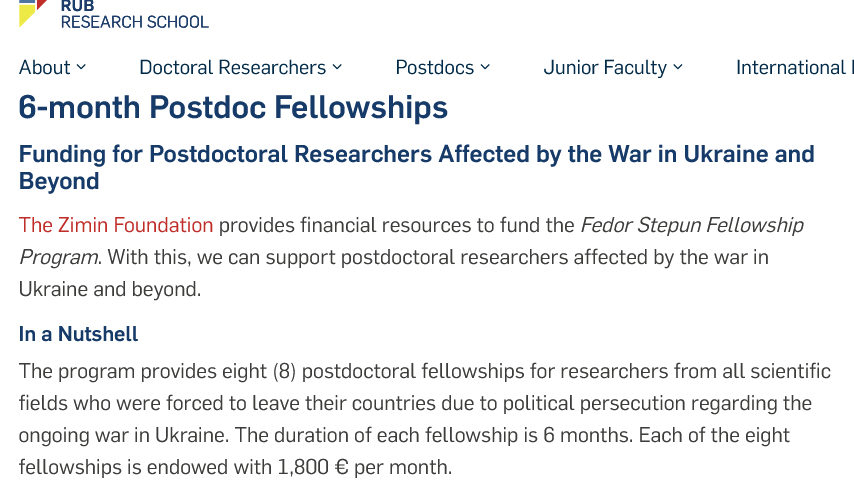Expand the Postdocs dropdown chevron

point(486,67)
